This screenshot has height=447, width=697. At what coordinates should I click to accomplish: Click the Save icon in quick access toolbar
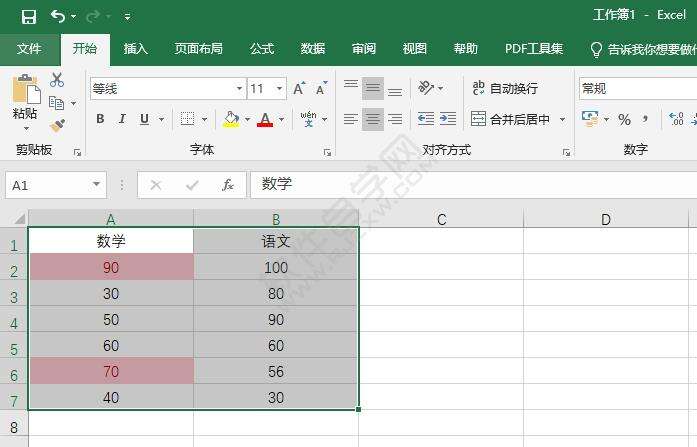coord(29,17)
